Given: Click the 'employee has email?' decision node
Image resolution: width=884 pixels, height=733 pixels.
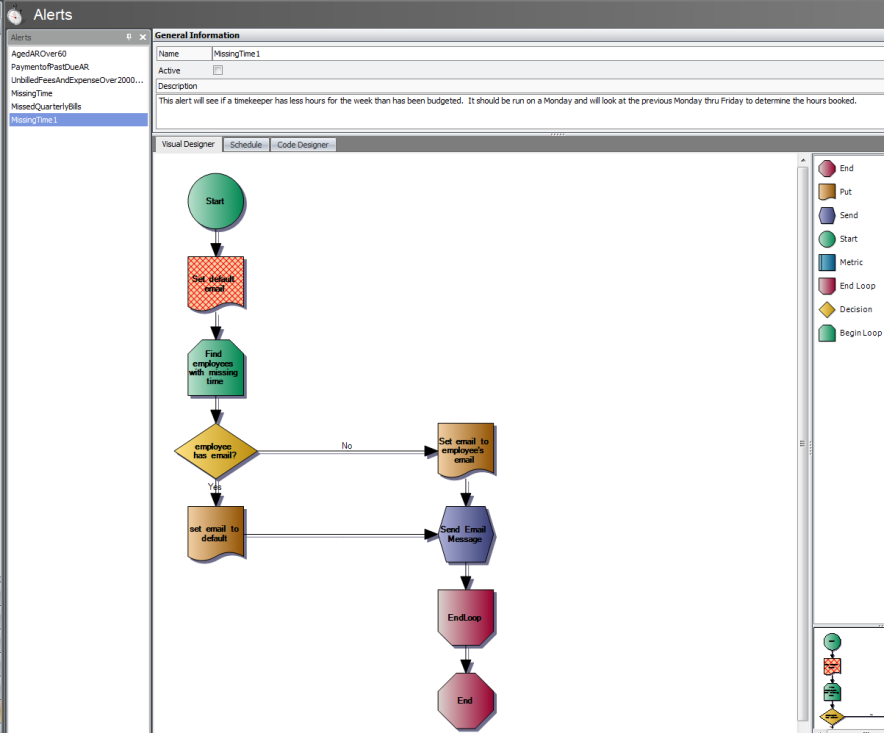Looking at the screenshot, I should [216, 451].
